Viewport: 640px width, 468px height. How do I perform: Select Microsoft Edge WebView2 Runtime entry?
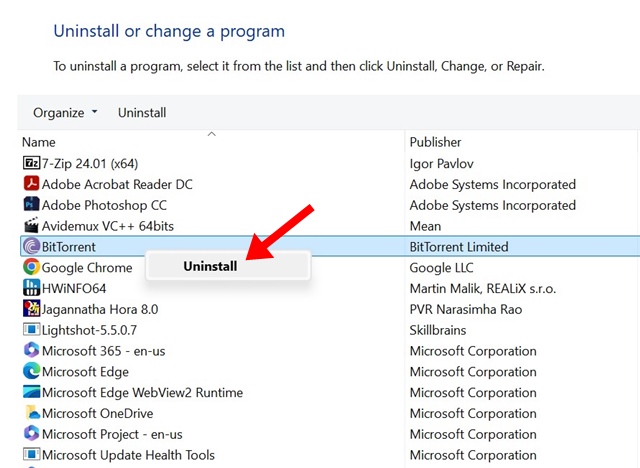click(x=142, y=393)
